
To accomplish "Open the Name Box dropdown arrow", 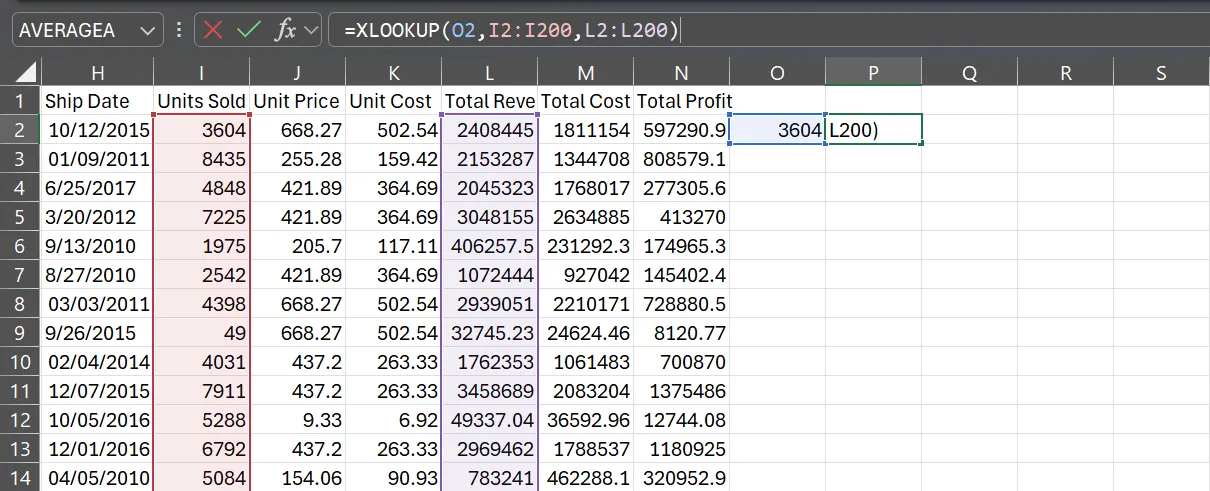I will (x=148, y=30).
